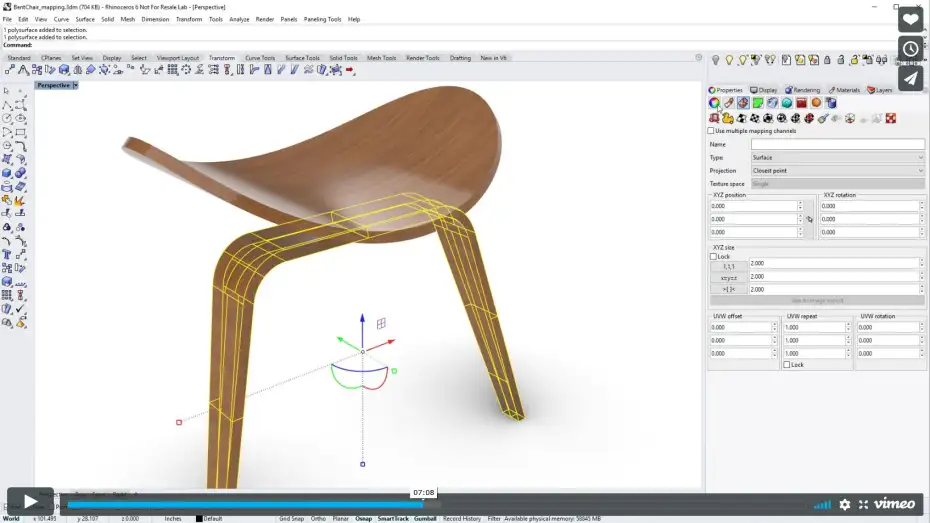Click the Show objects yellow bulb icon
This screenshot has width=930, height=523.
pyautogui.click(x=729, y=60)
